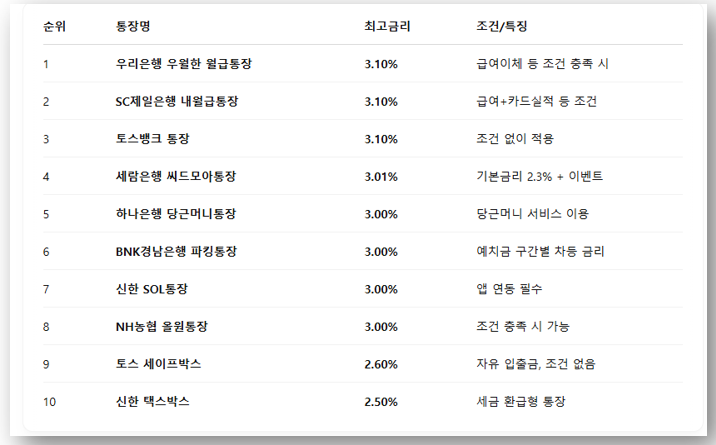The width and height of the screenshot is (716, 445).
Task: Select the 3.01% interest rate
Action: (381, 177)
